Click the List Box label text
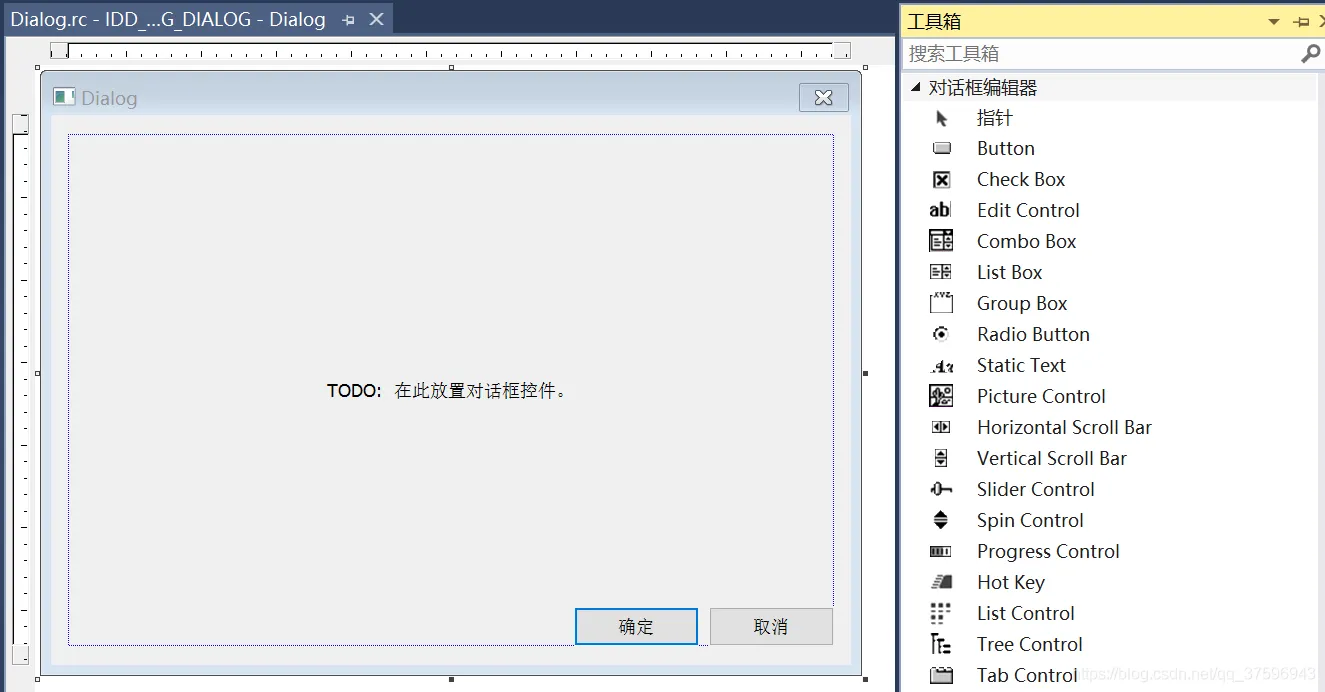 [1010, 272]
